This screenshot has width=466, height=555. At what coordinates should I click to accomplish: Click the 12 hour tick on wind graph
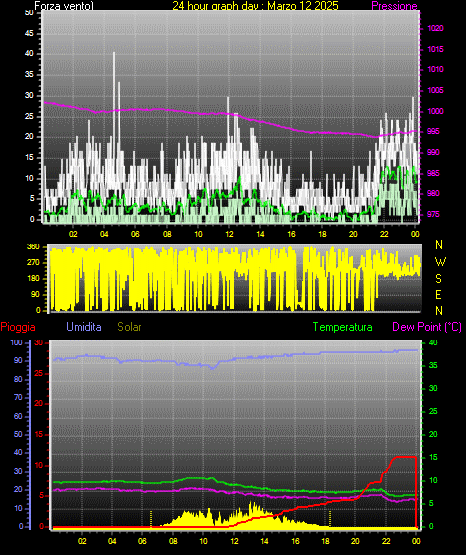point(229,234)
